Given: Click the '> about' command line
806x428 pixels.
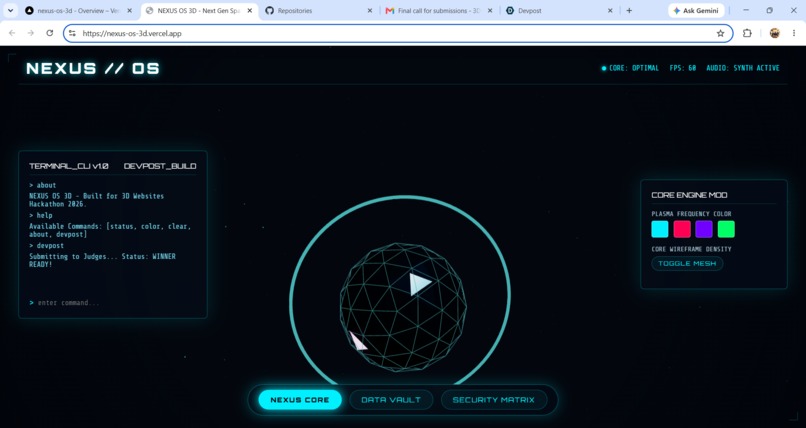Looking at the screenshot, I should tap(43, 185).
